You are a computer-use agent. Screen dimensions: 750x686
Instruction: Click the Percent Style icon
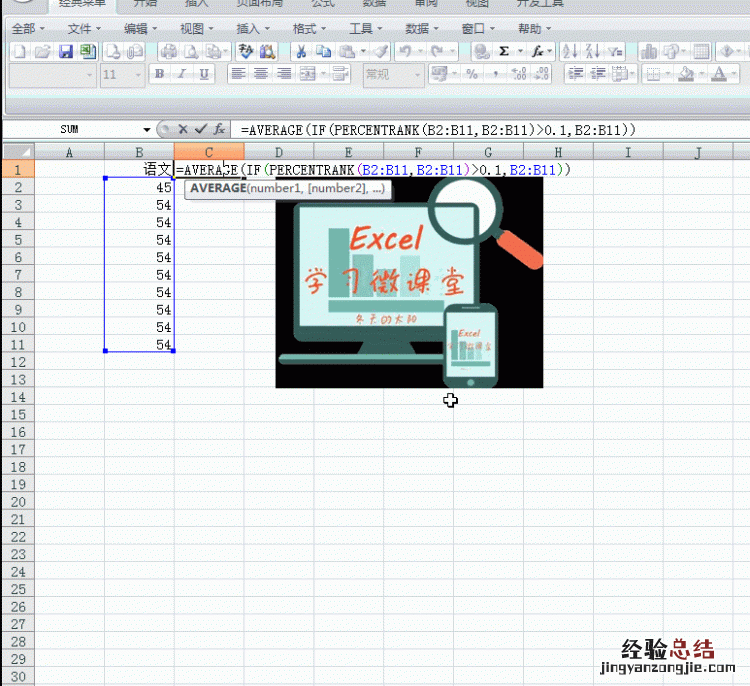(x=471, y=74)
